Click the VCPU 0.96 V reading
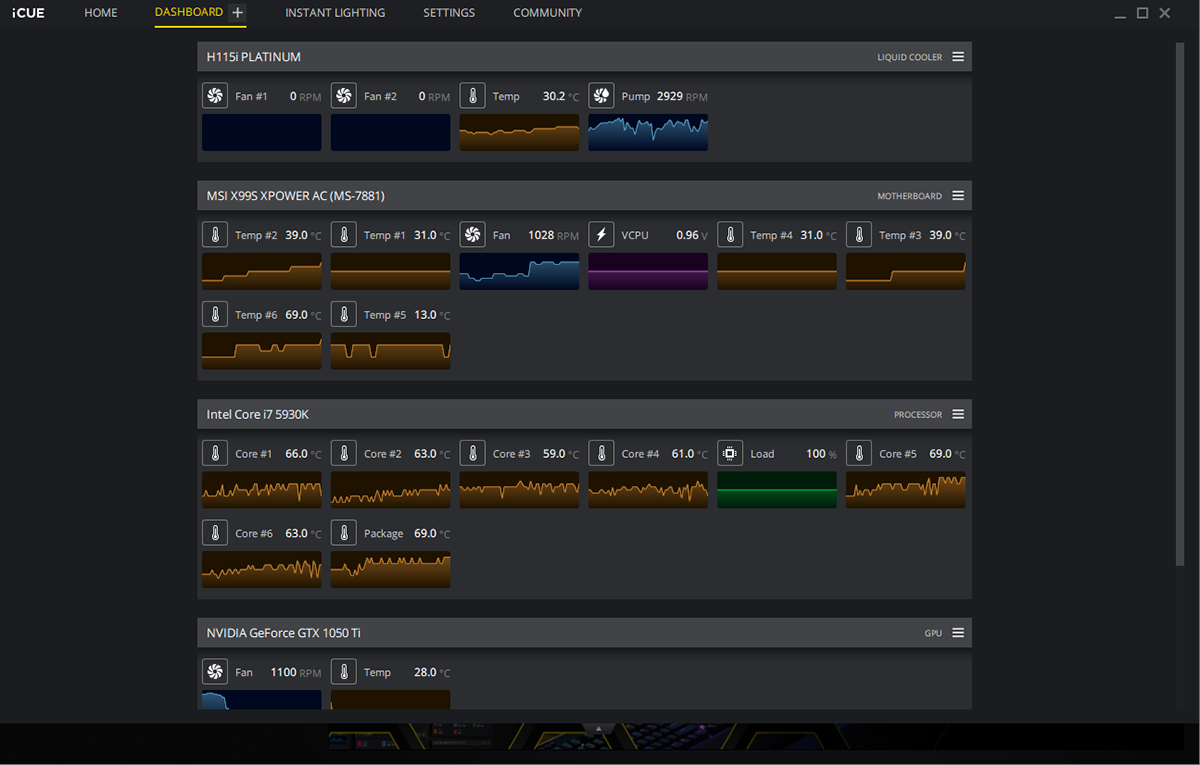Image resolution: width=1200 pixels, height=765 pixels. click(x=691, y=236)
